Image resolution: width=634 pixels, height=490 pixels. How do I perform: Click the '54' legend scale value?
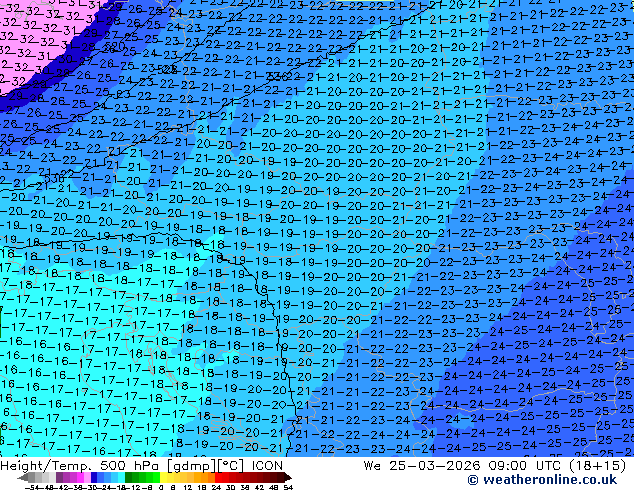coord(288,487)
